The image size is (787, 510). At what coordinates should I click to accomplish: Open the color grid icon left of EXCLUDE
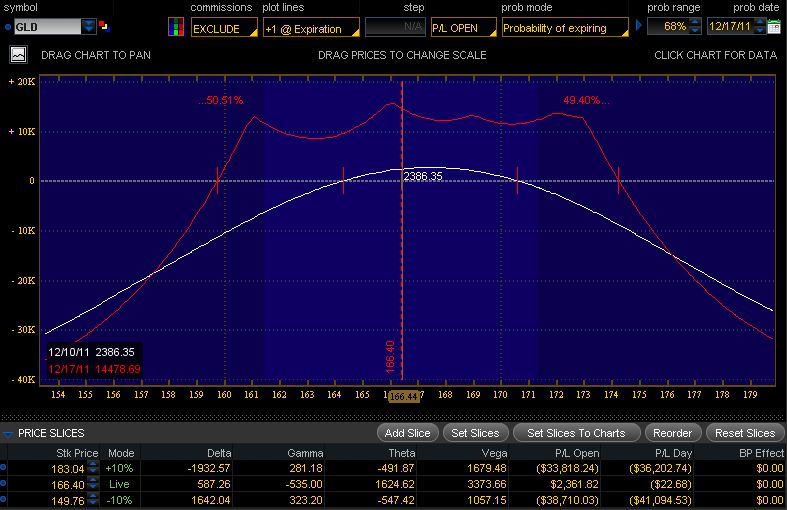(x=176, y=27)
